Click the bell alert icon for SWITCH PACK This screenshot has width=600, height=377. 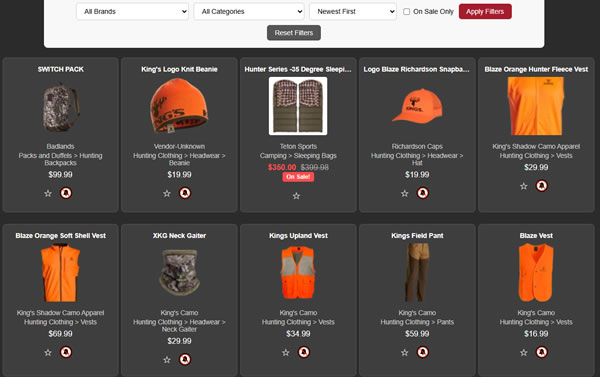(66, 193)
